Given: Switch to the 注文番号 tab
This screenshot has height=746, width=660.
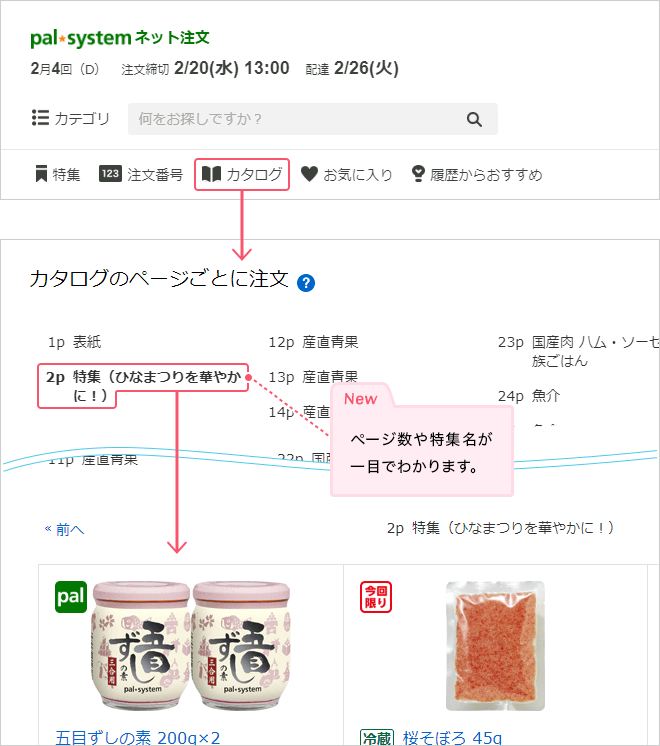Looking at the screenshot, I should [x=141, y=174].
